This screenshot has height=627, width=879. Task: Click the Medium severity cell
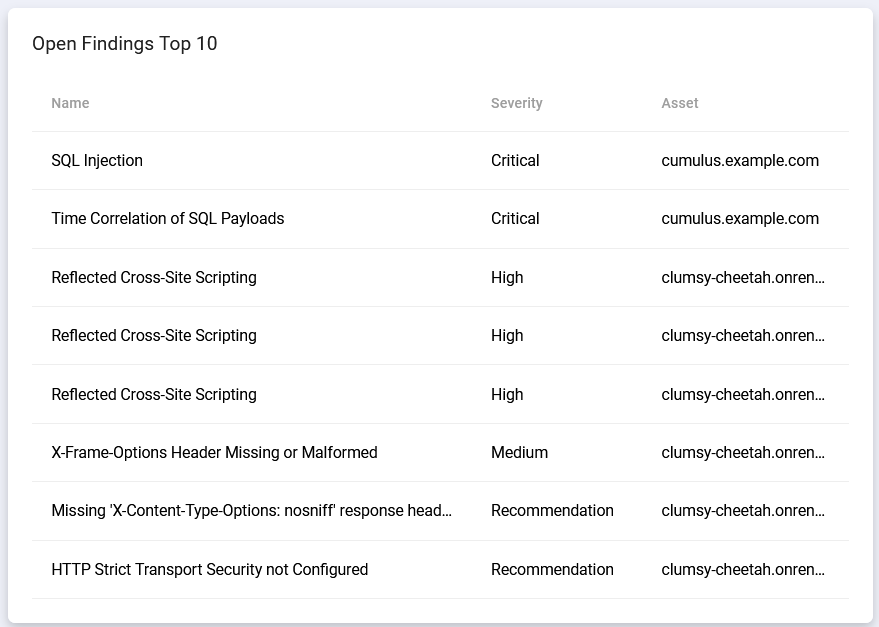click(519, 452)
